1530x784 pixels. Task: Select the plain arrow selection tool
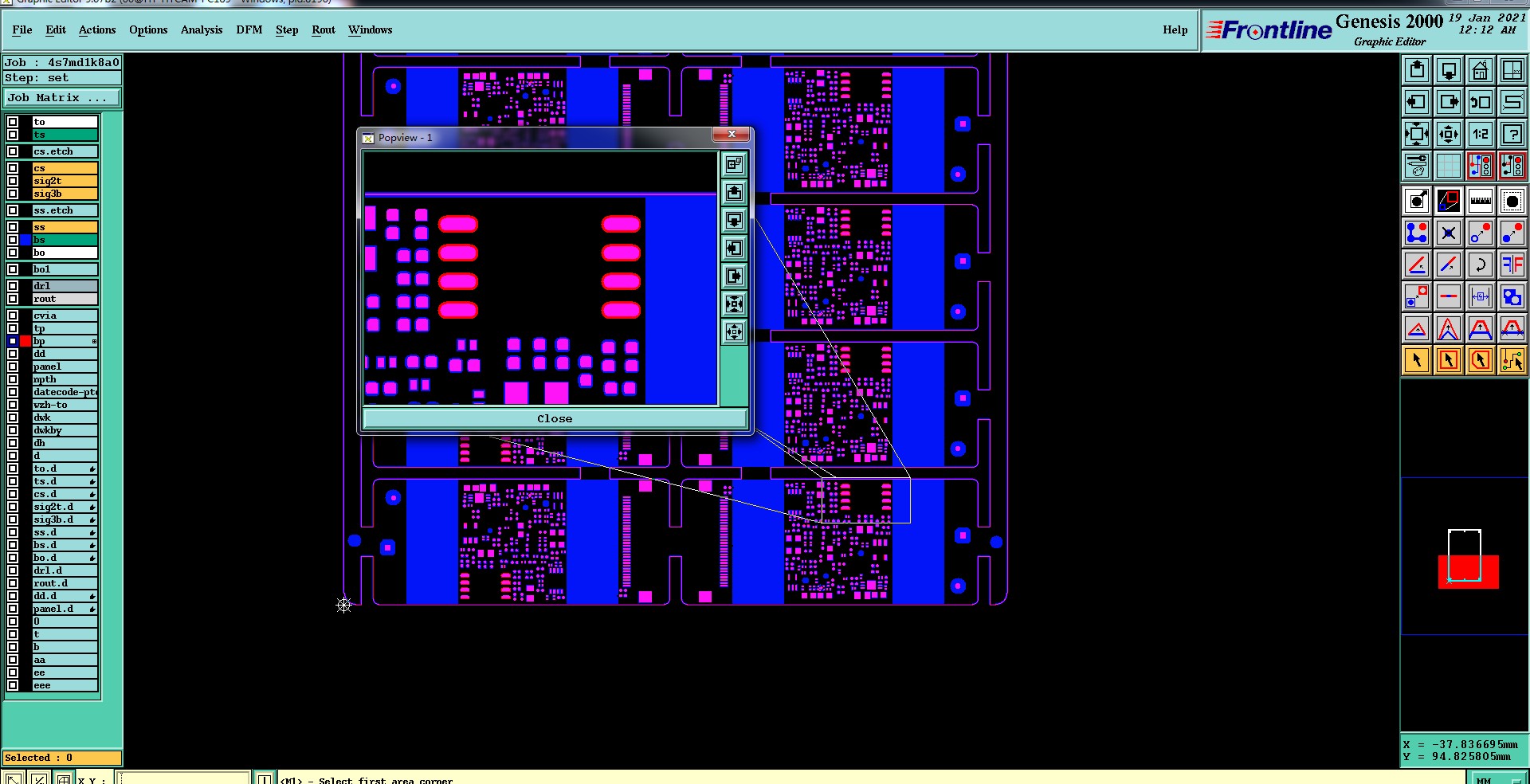click(1417, 360)
